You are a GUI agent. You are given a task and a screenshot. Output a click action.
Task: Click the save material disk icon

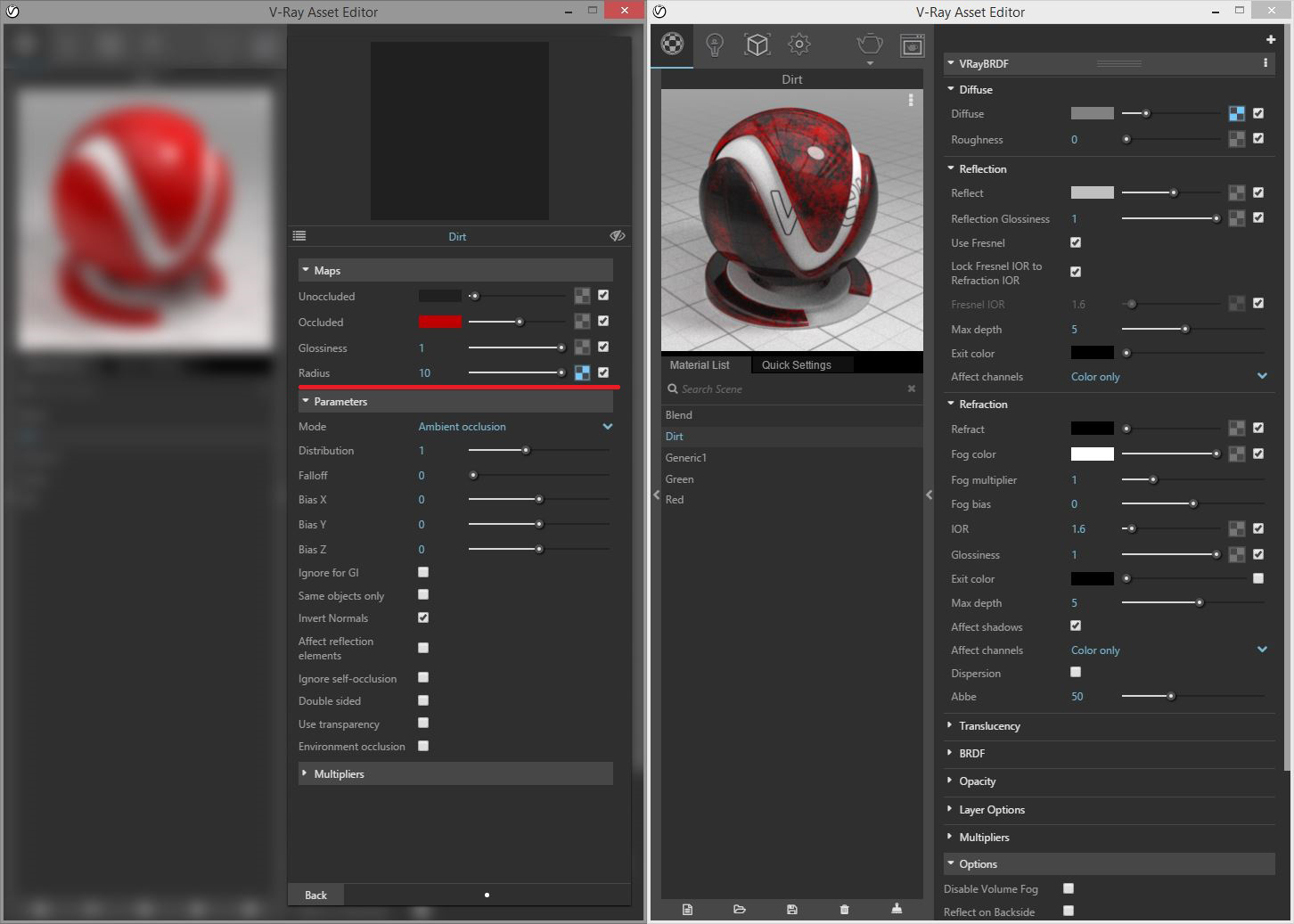point(791,909)
